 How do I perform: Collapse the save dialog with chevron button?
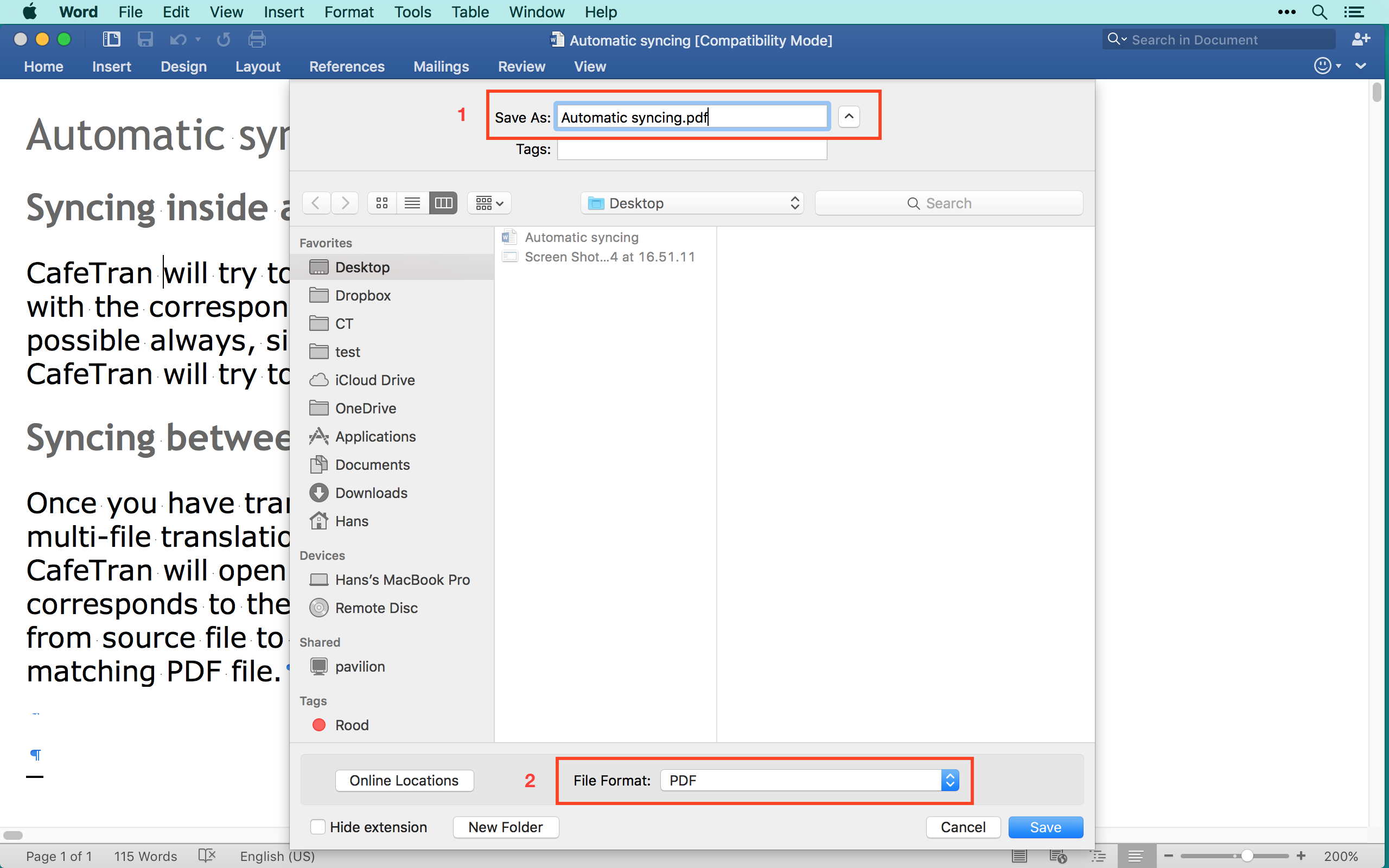pos(849,117)
